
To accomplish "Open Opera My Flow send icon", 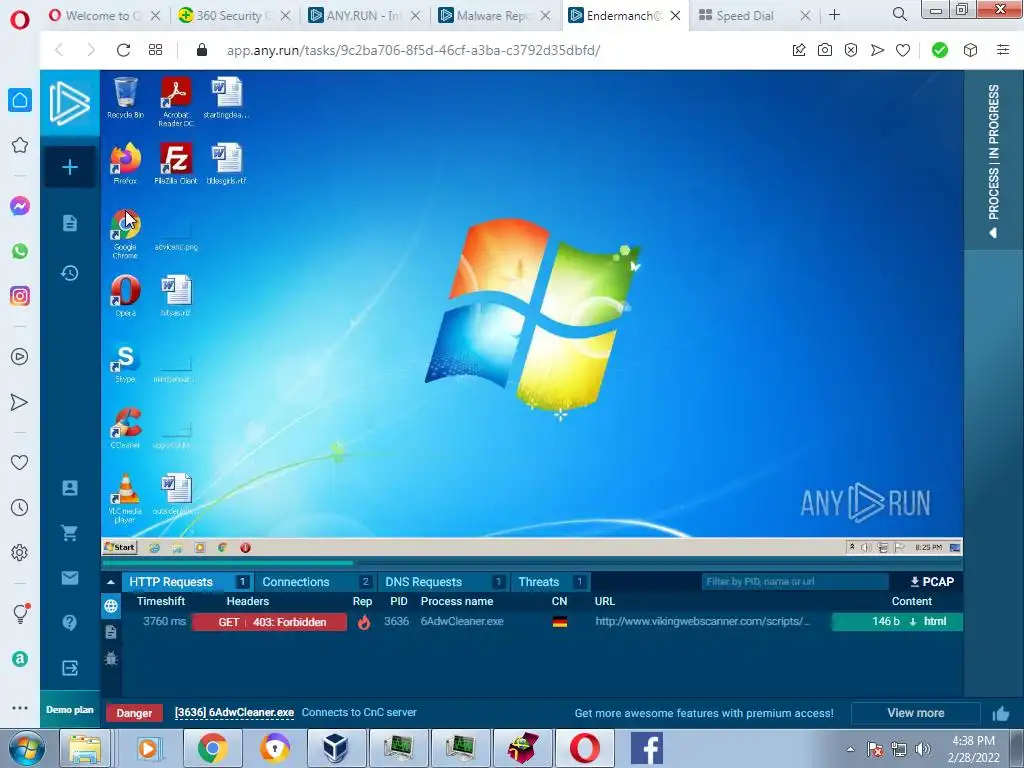I will tap(20, 402).
